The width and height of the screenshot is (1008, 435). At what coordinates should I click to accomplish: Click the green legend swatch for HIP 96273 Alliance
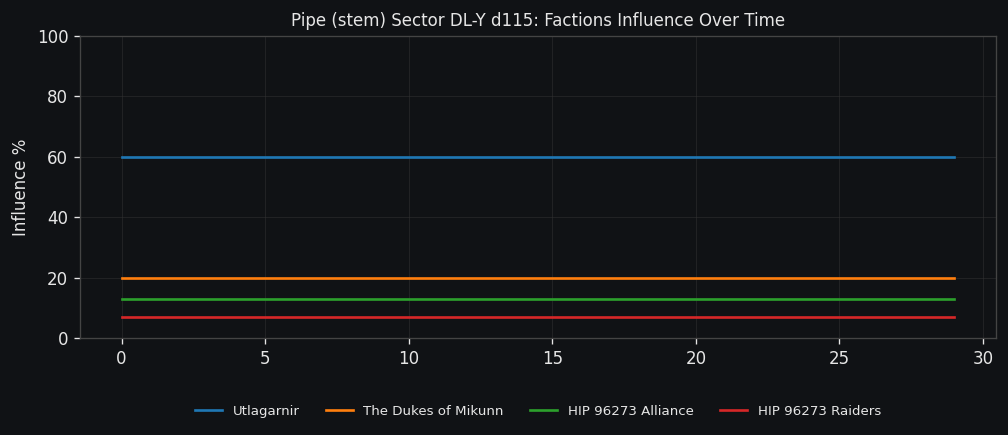tap(544, 411)
